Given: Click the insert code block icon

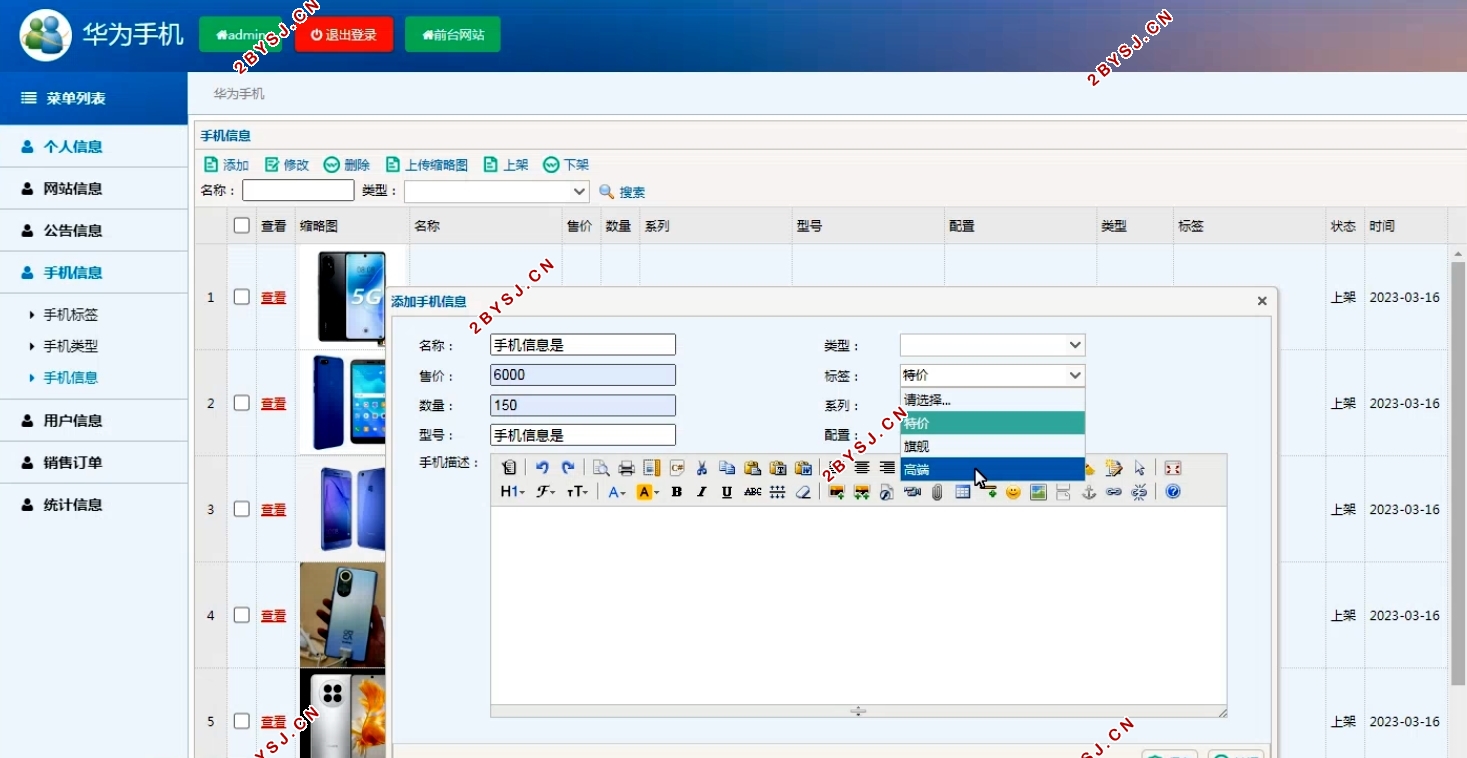Looking at the screenshot, I should [677, 467].
